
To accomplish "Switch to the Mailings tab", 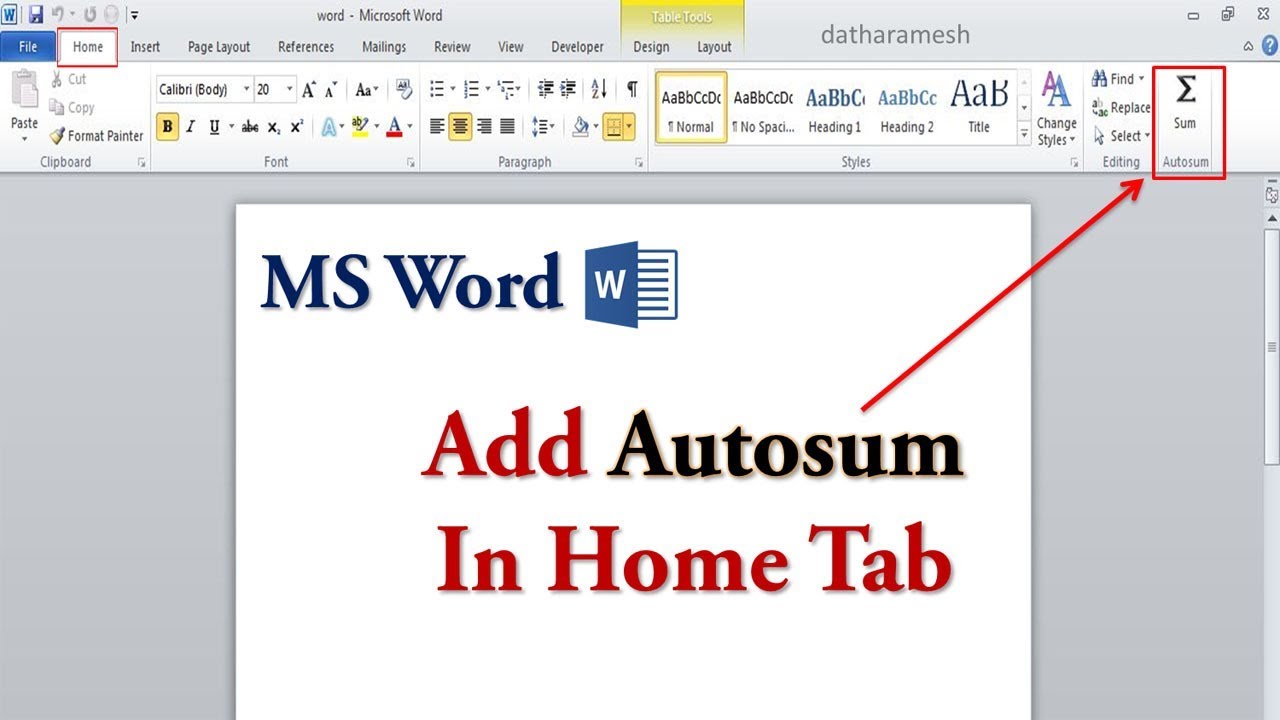I will 384,47.
